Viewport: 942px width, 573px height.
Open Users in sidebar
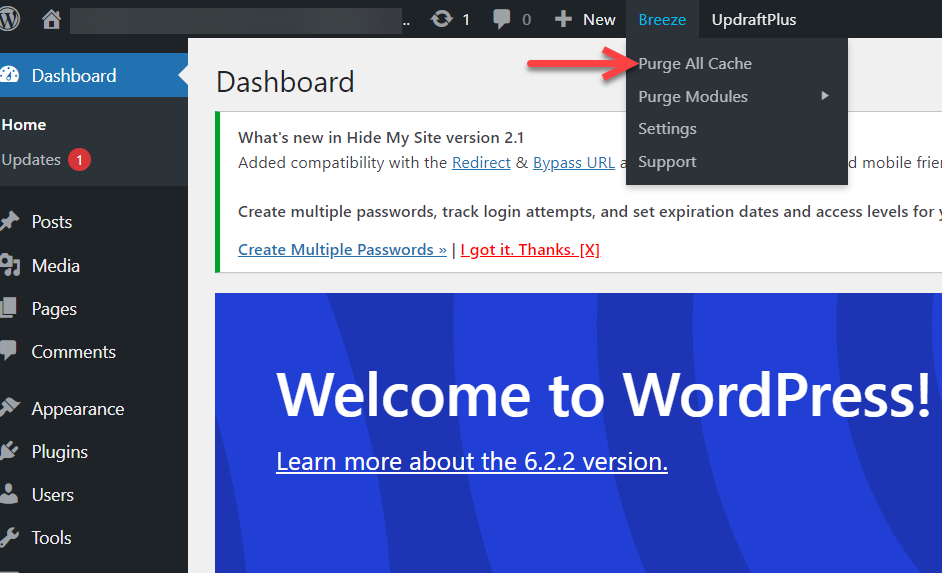pos(52,495)
